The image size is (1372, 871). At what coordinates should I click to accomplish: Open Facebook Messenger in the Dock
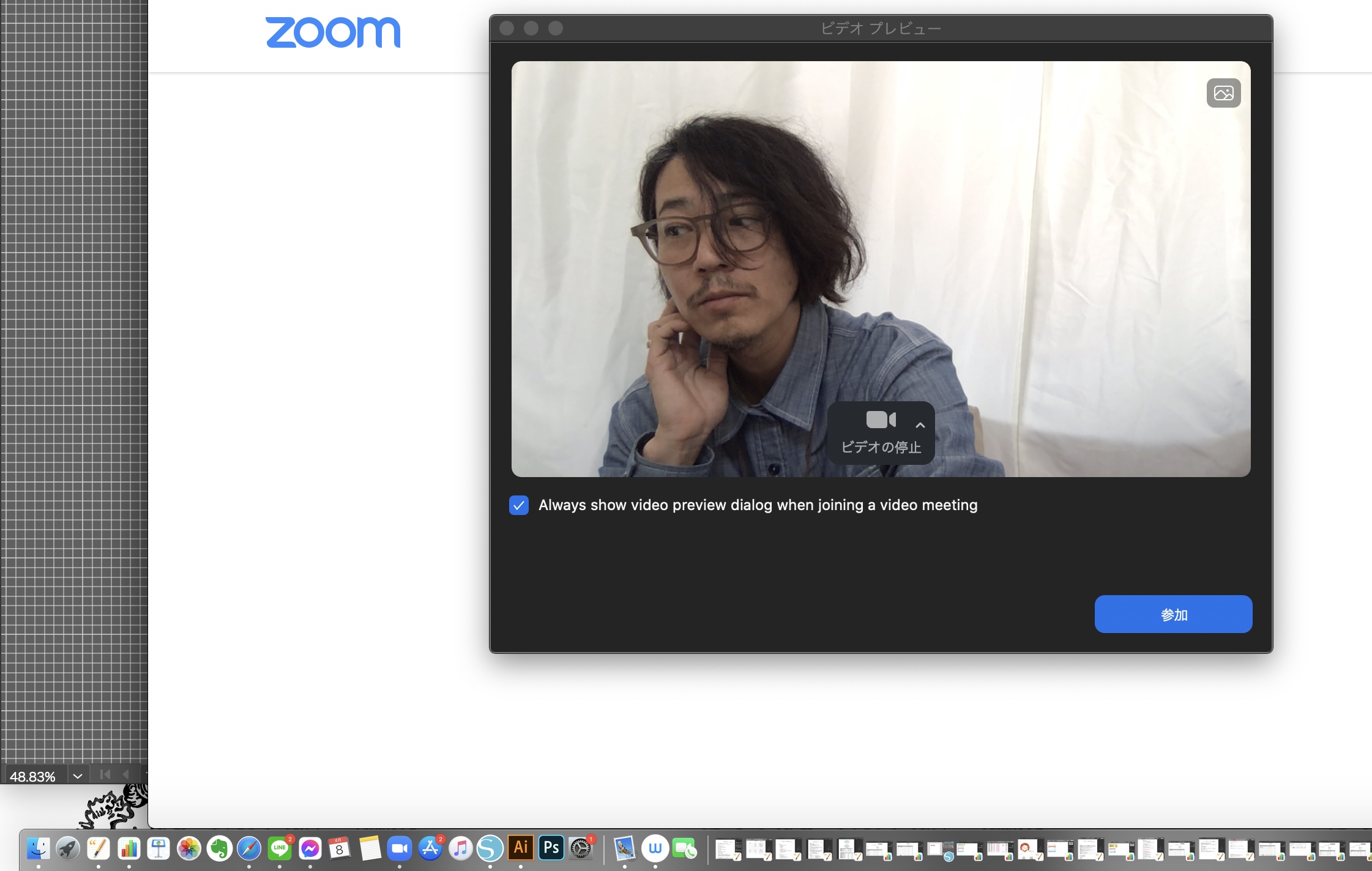pyautogui.click(x=310, y=848)
